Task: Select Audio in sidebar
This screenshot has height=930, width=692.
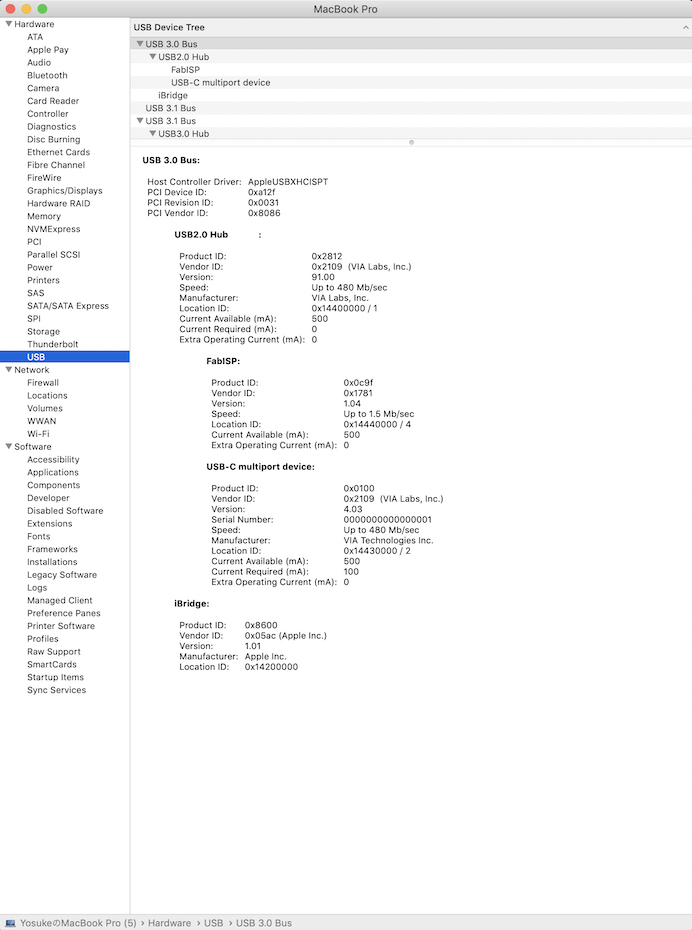Action: 39,62
